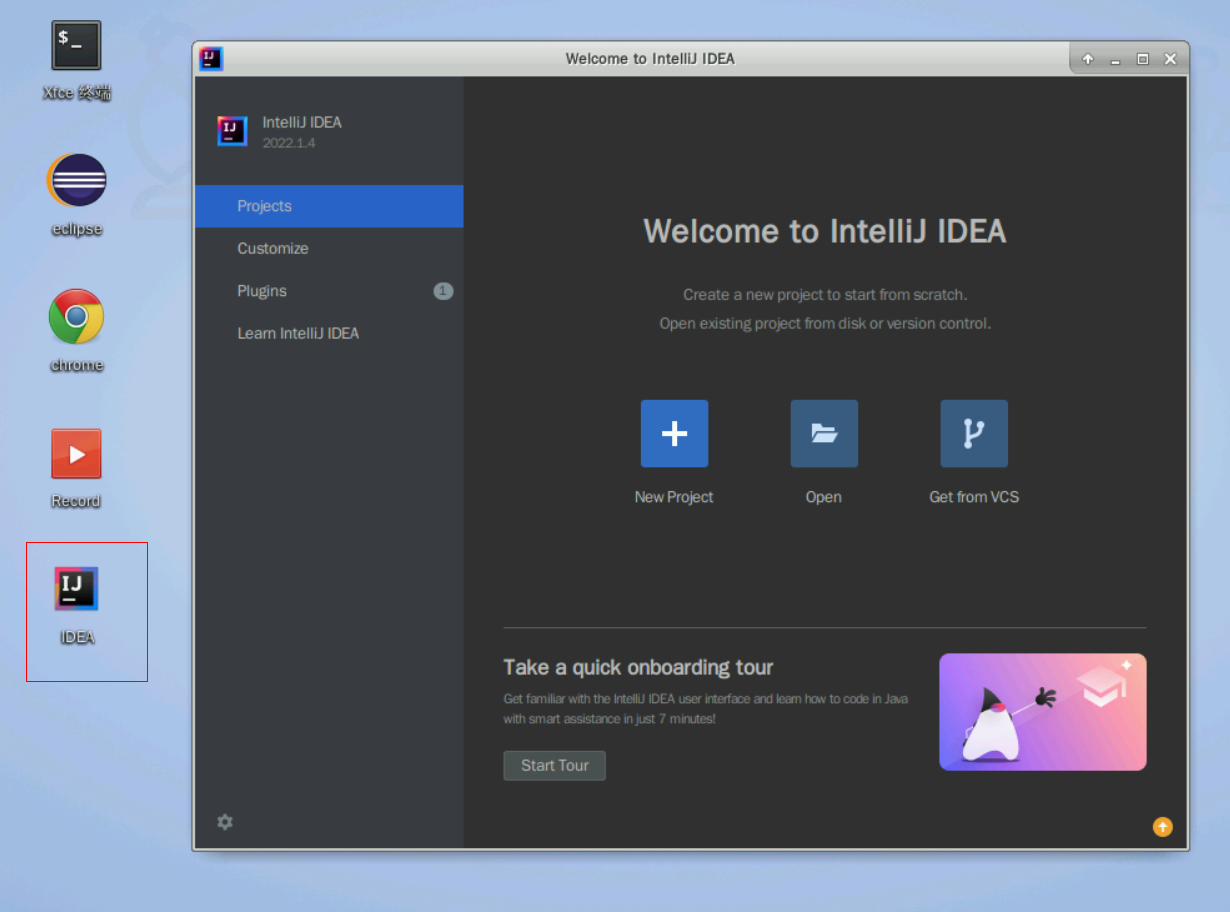The height and width of the screenshot is (912, 1230).
Task: Click the Plugins update count badge
Action: [443, 291]
